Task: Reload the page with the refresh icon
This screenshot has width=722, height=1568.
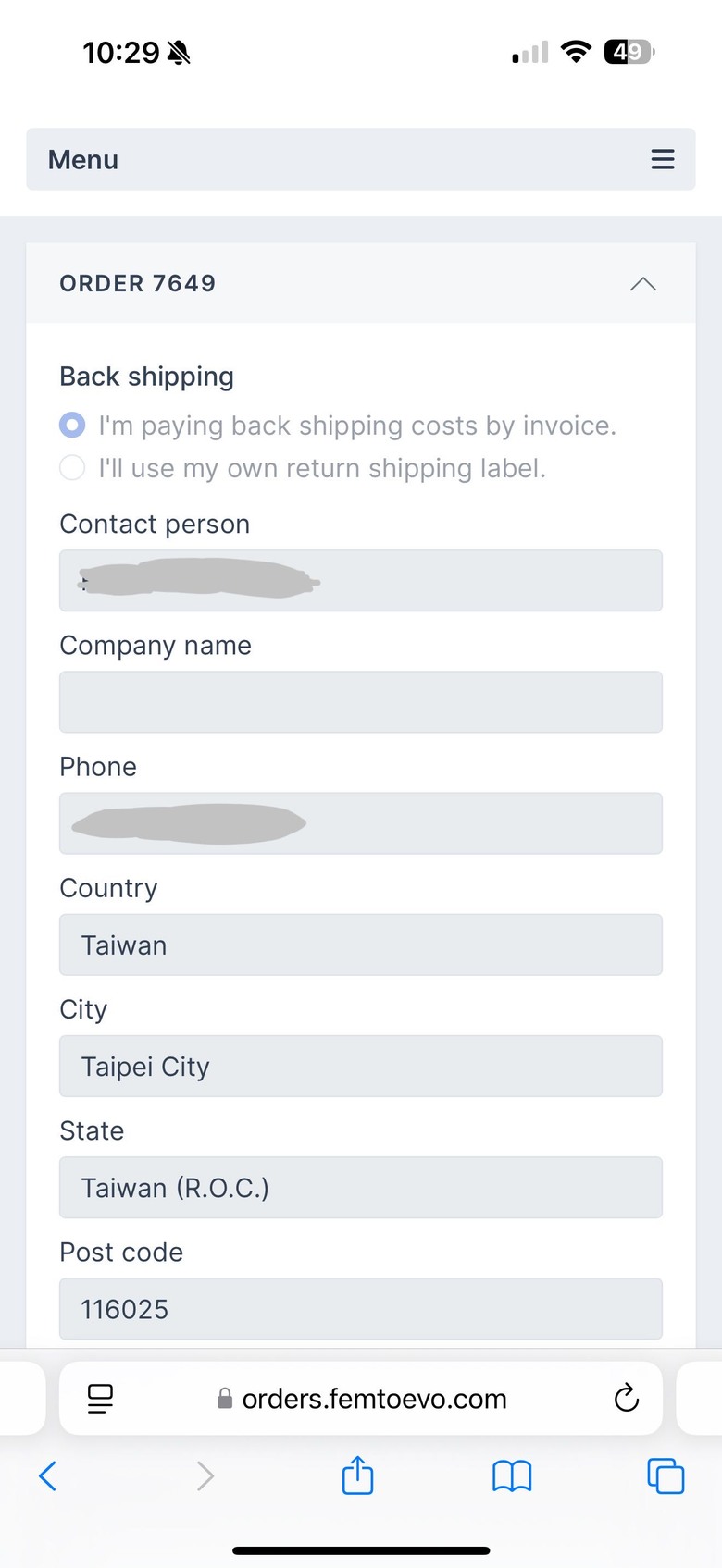Action: click(627, 1398)
